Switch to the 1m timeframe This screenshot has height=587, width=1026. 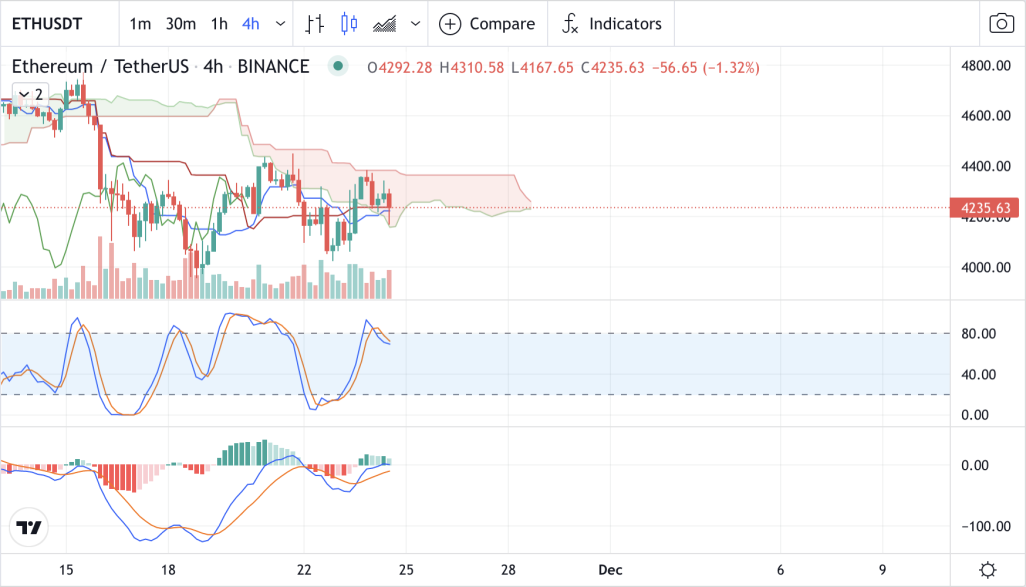click(140, 24)
